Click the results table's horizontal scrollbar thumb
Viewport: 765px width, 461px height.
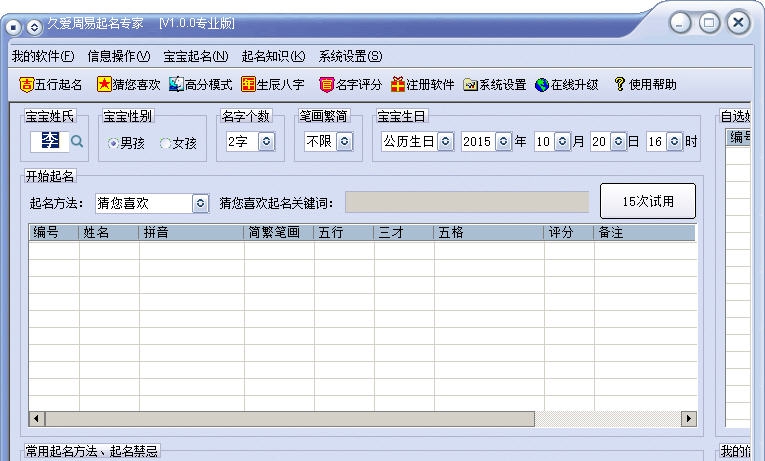tap(290, 419)
